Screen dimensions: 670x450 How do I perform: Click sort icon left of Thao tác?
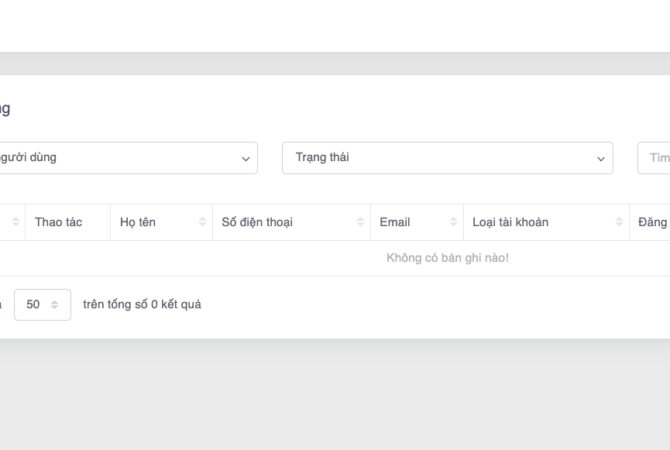click(x=16, y=222)
